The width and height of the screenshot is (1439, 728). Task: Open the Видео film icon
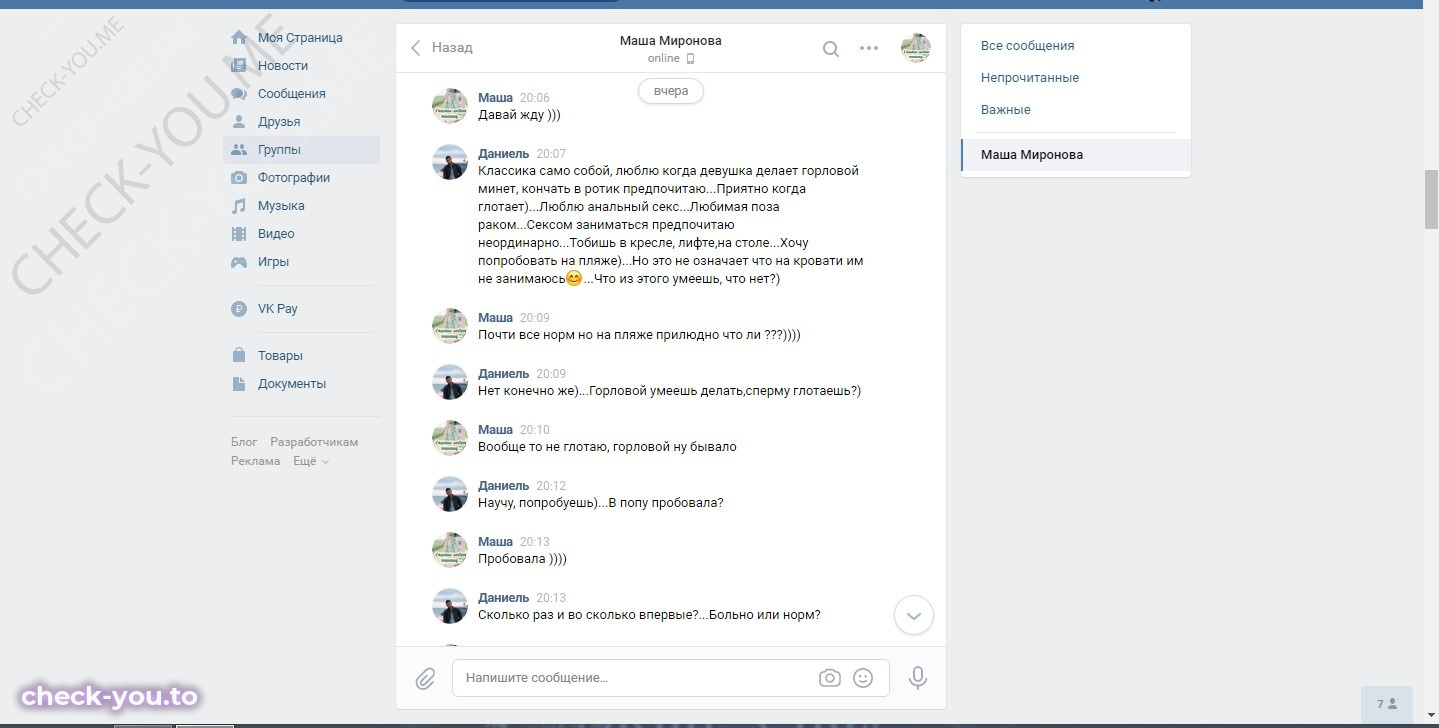[x=239, y=234]
